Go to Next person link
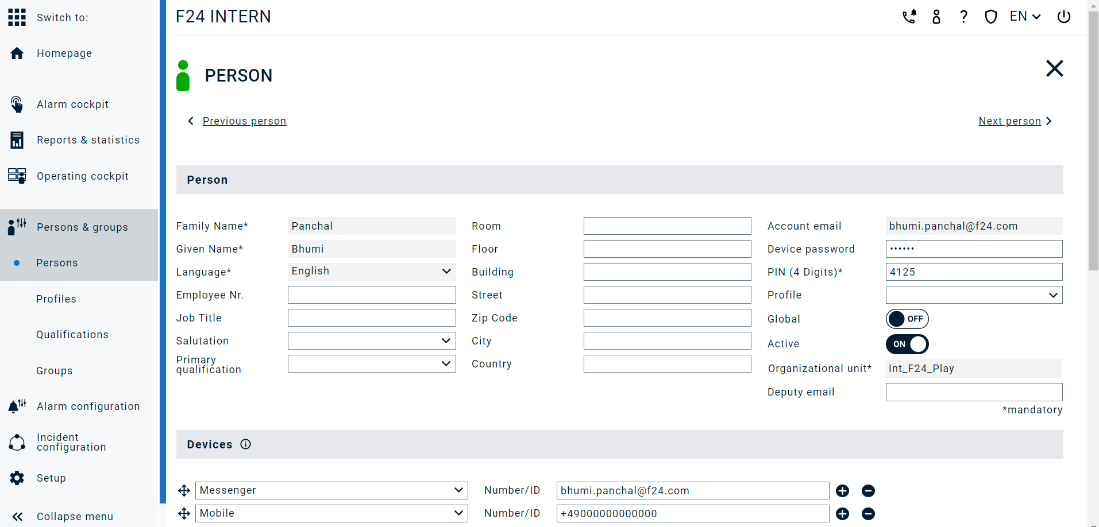This screenshot has height=527, width=1099. (1009, 121)
